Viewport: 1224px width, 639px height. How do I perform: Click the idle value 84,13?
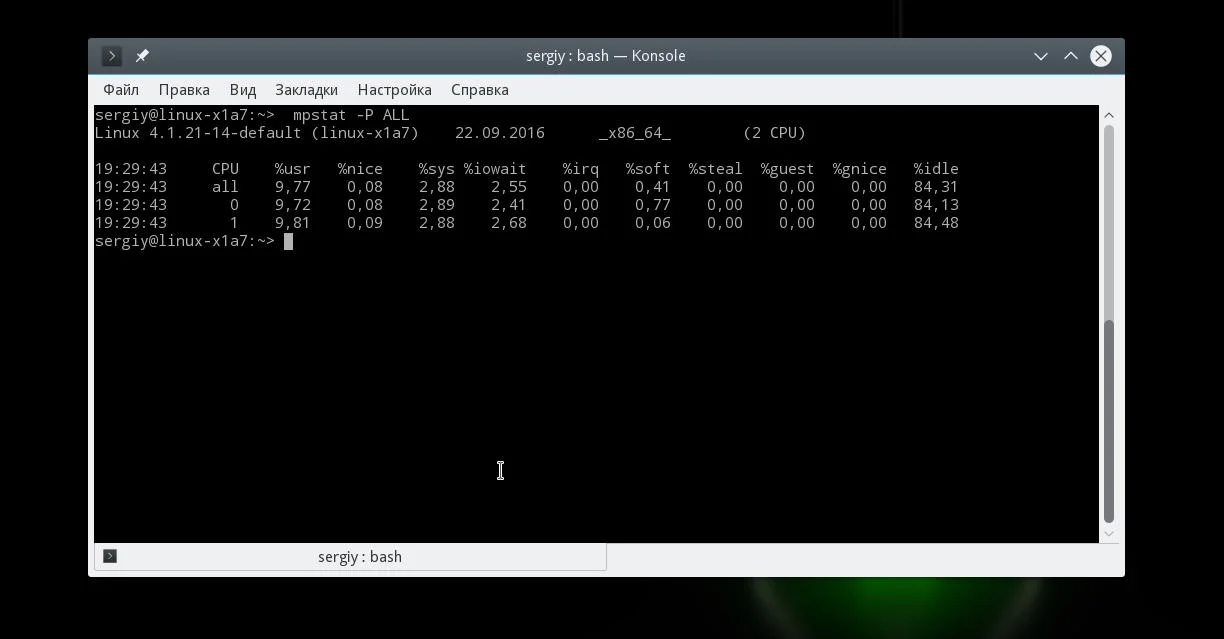pos(936,205)
